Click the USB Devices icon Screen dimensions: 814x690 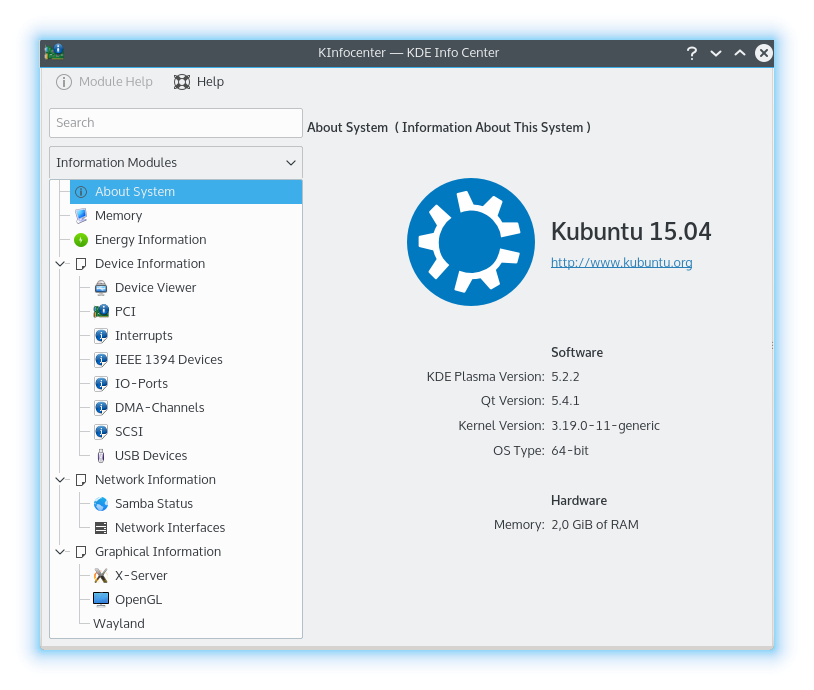point(101,456)
